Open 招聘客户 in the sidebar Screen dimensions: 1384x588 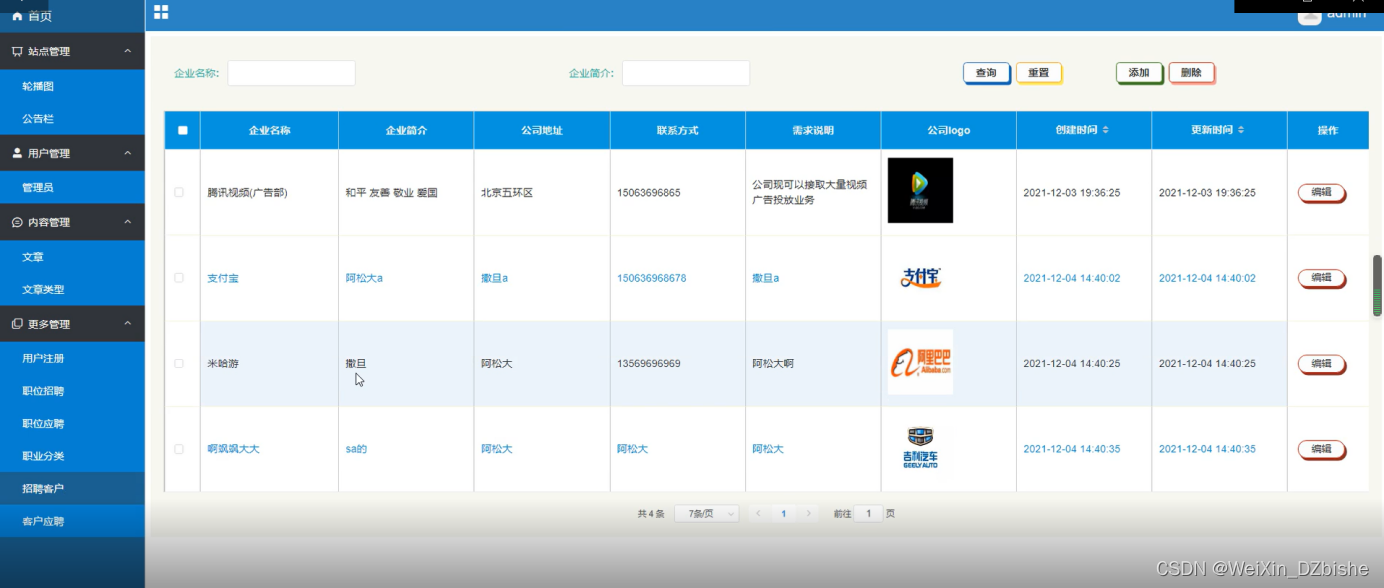[72, 489]
